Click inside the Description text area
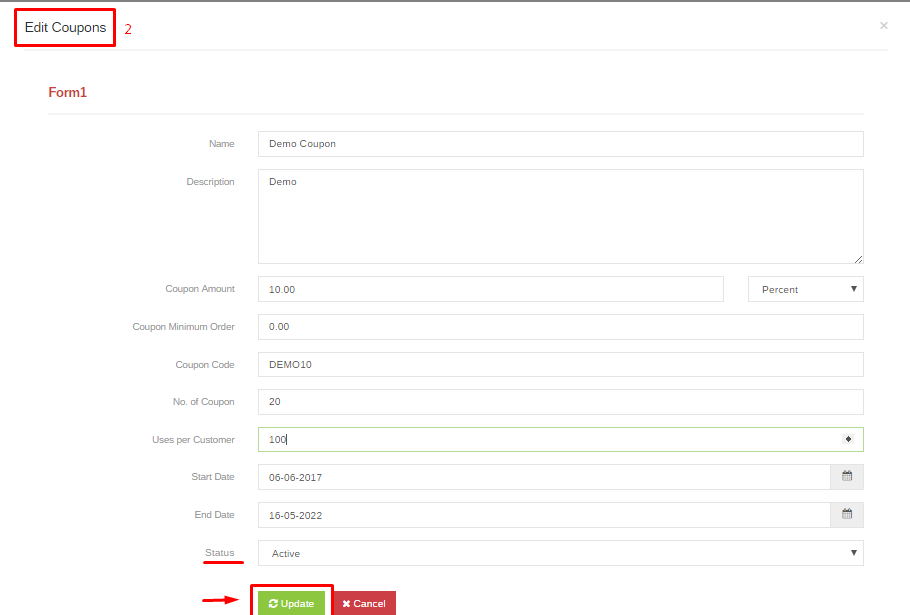Screen dimensions: 910x615 click(x=561, y=216)
